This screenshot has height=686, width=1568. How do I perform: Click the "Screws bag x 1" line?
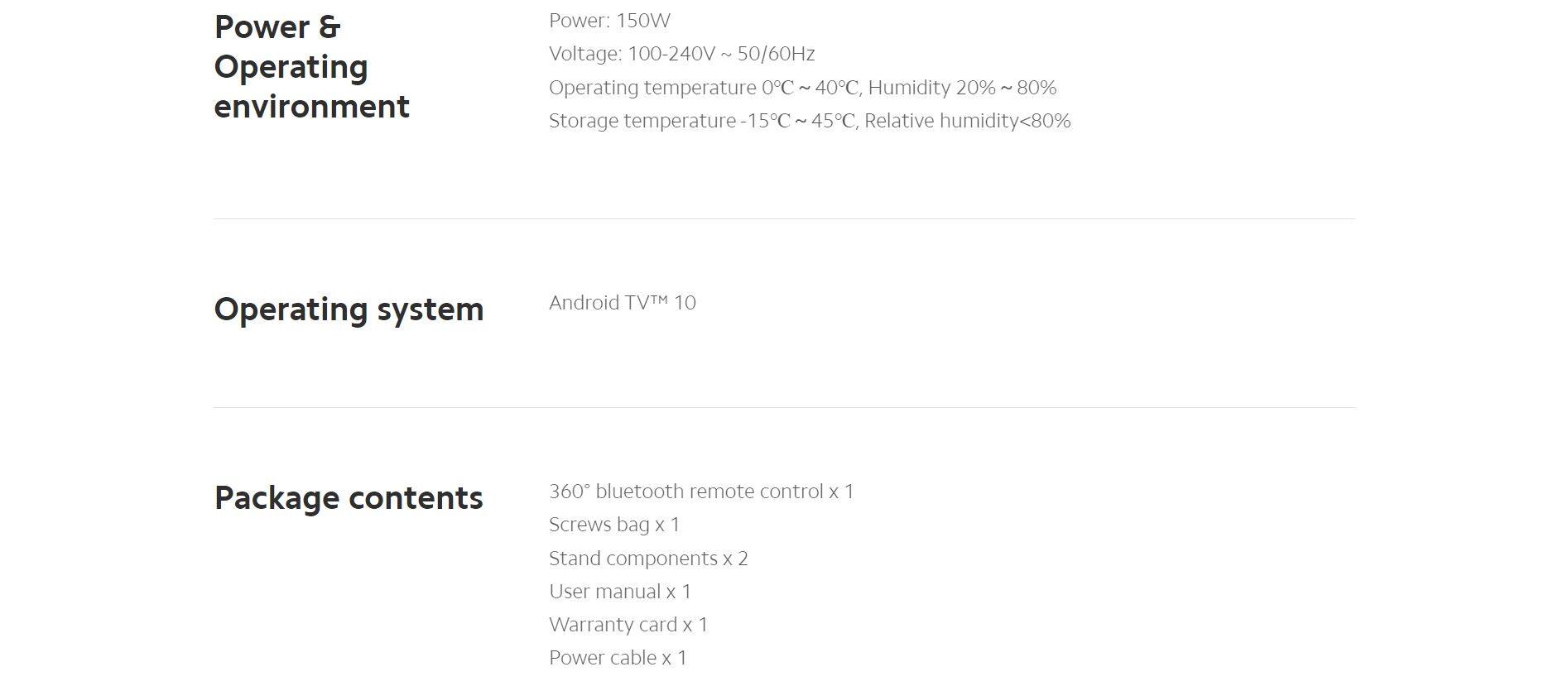tap(613, 525)
